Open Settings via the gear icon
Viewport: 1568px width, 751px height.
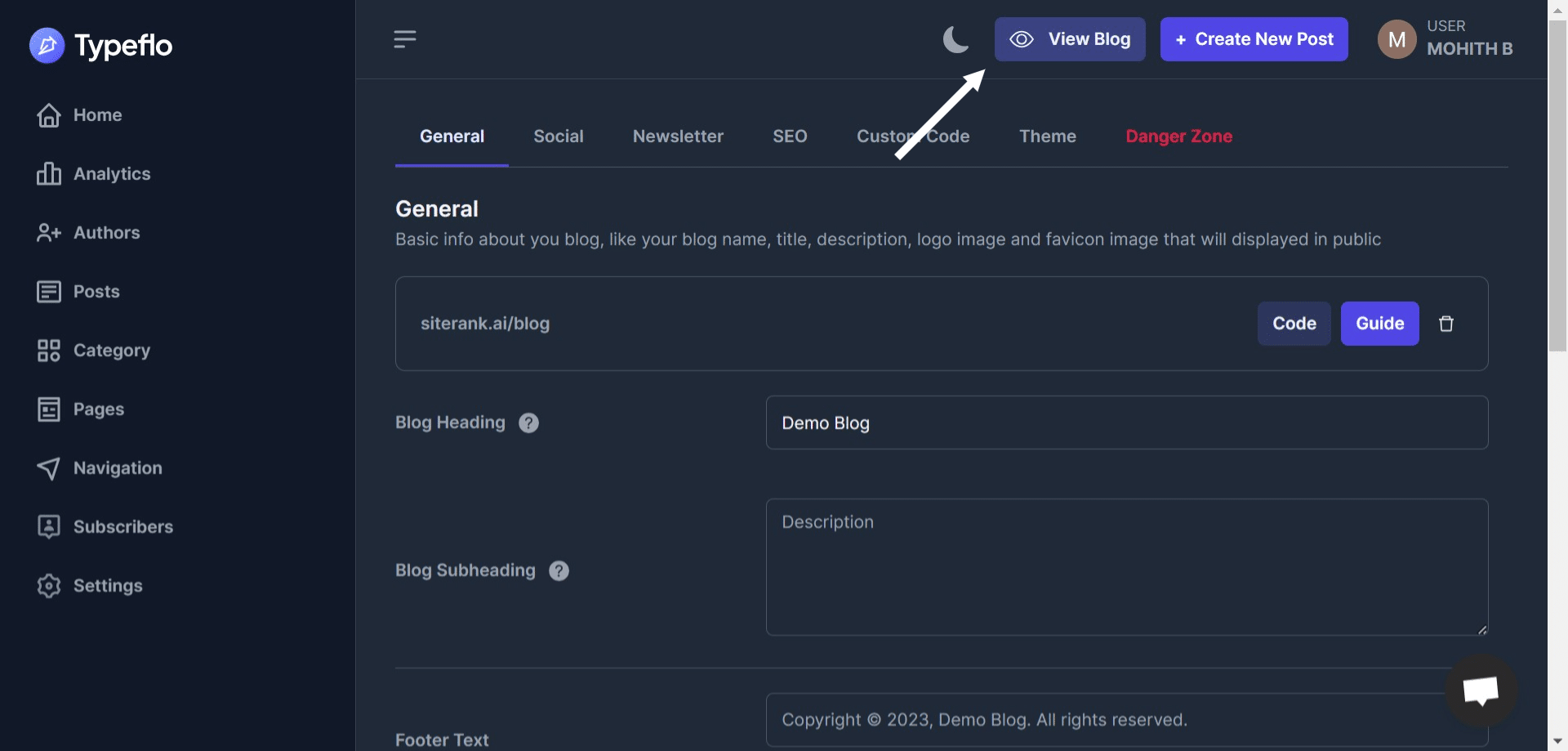tap(109, 585)
